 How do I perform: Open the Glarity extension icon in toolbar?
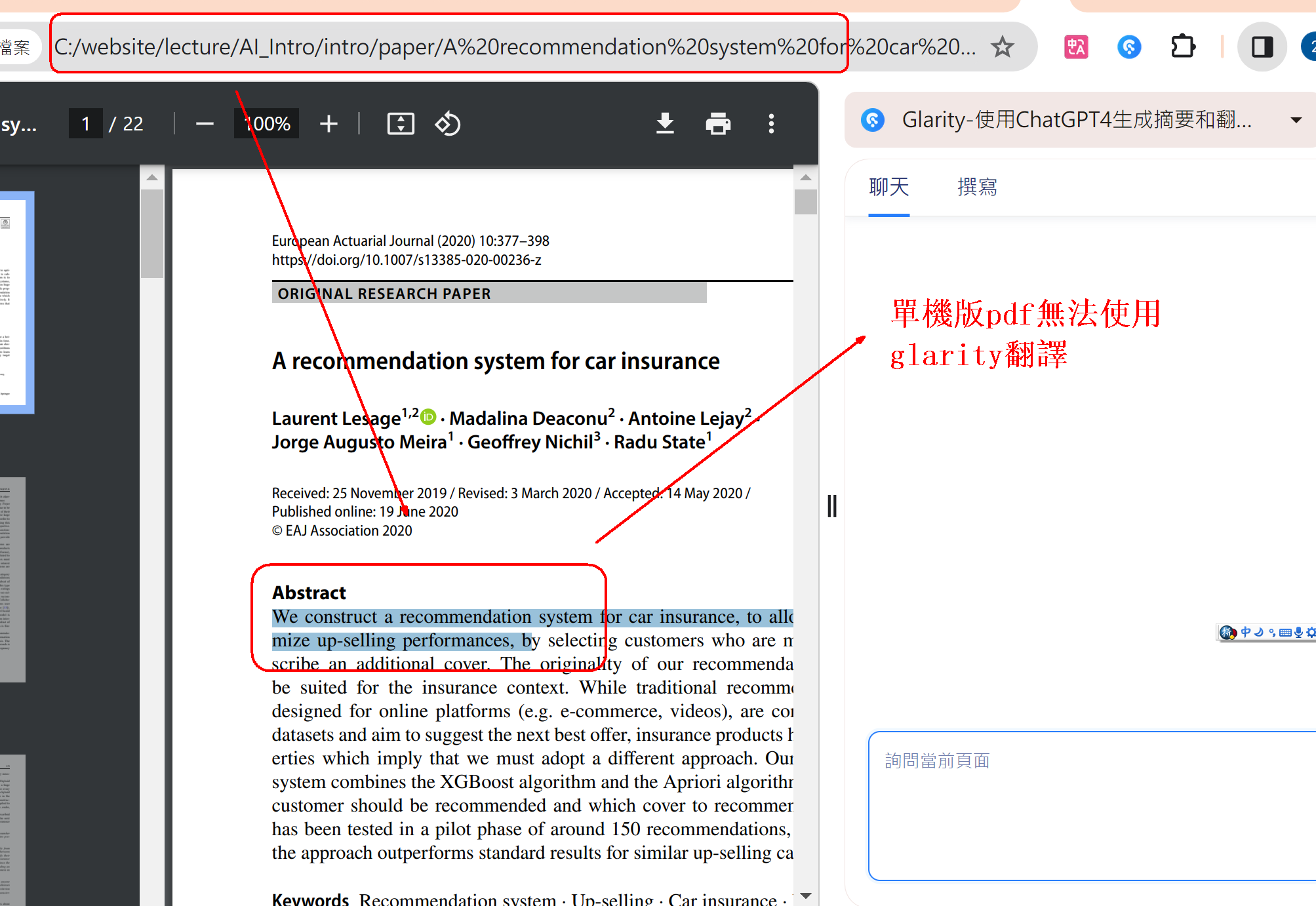1128,47
